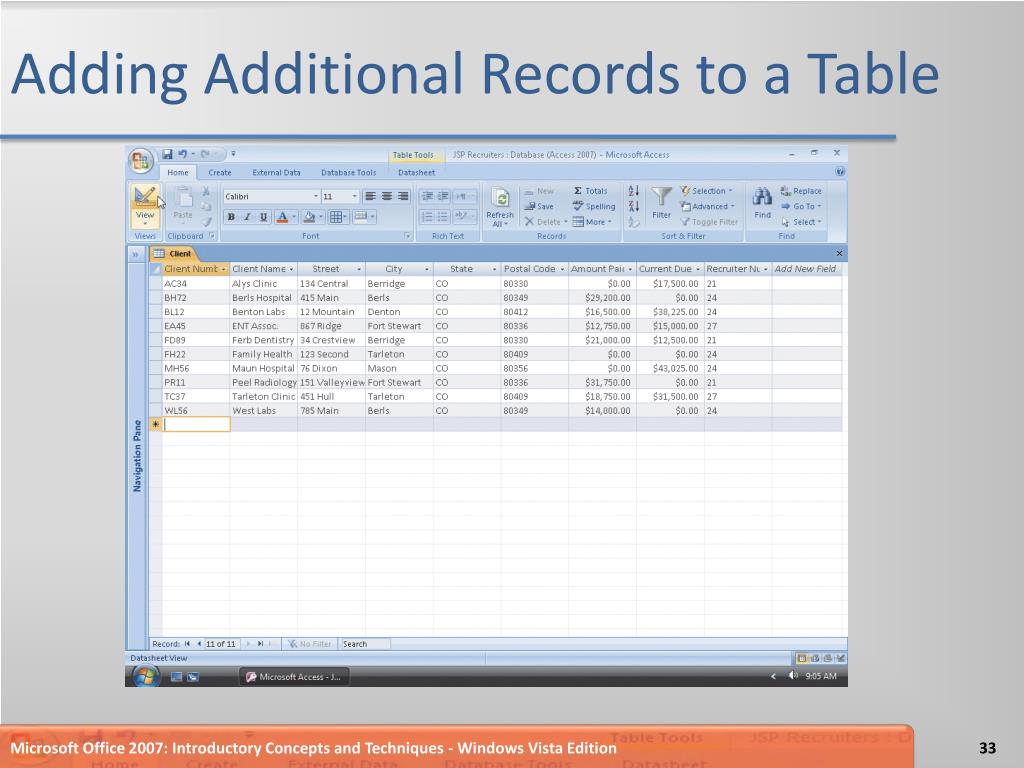
Task: Sort ascending A to Z
Action: pos(633,191)
